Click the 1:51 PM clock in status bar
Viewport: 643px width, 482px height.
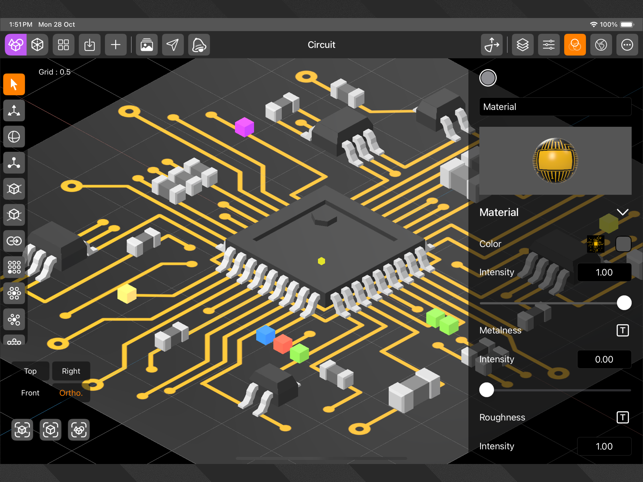coord(21,25)
